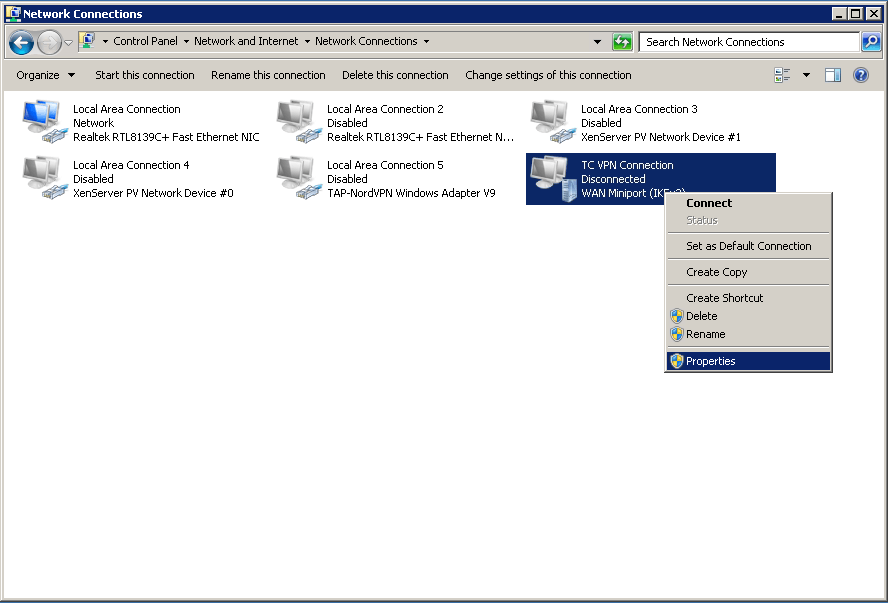Click the Refresh button beside the address bar
Screen dimensions: 888x603
point(622,42)
